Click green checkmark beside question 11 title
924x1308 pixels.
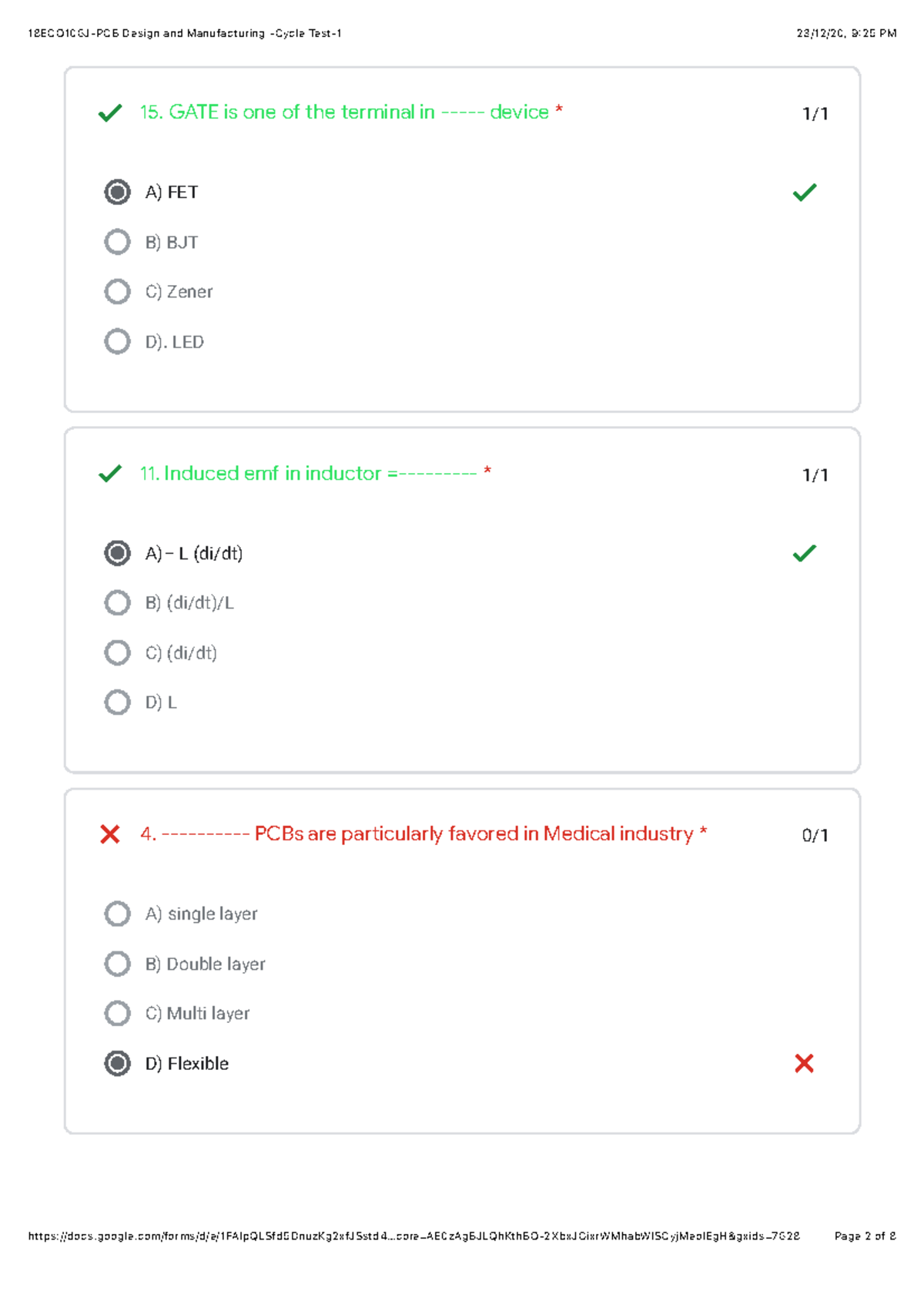tap(110, 474)
